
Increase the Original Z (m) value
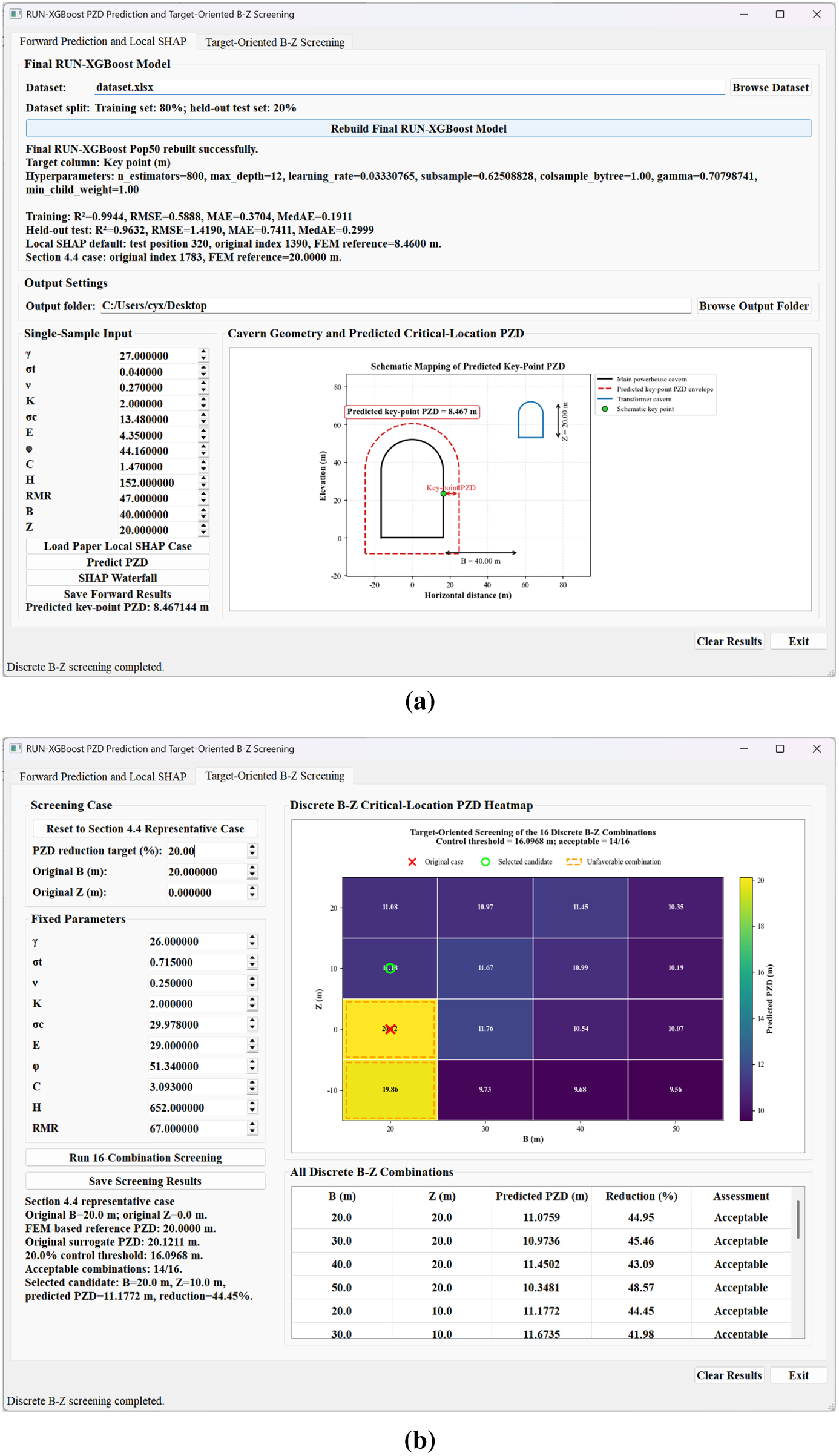(x=252, y=888)
